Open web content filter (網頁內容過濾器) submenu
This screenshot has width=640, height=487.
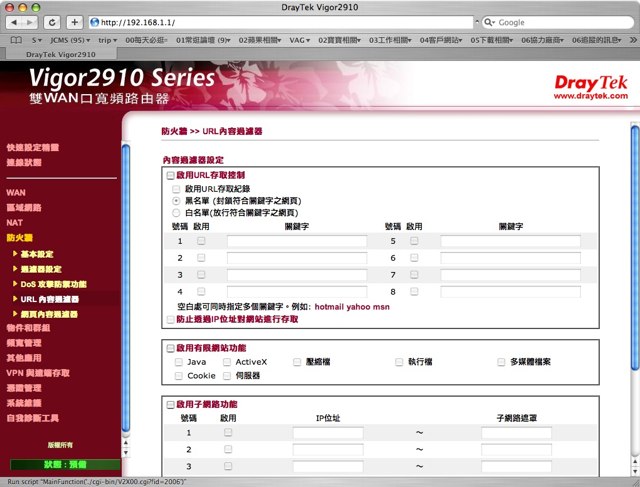click(49, 314)
